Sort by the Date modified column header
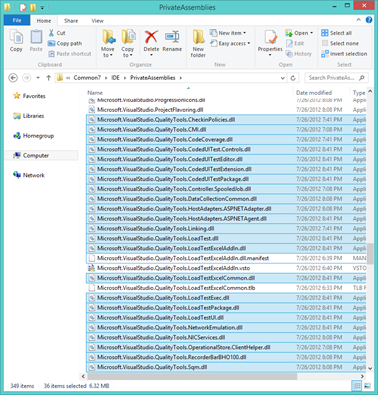378x395 pixels. (314, 93)
